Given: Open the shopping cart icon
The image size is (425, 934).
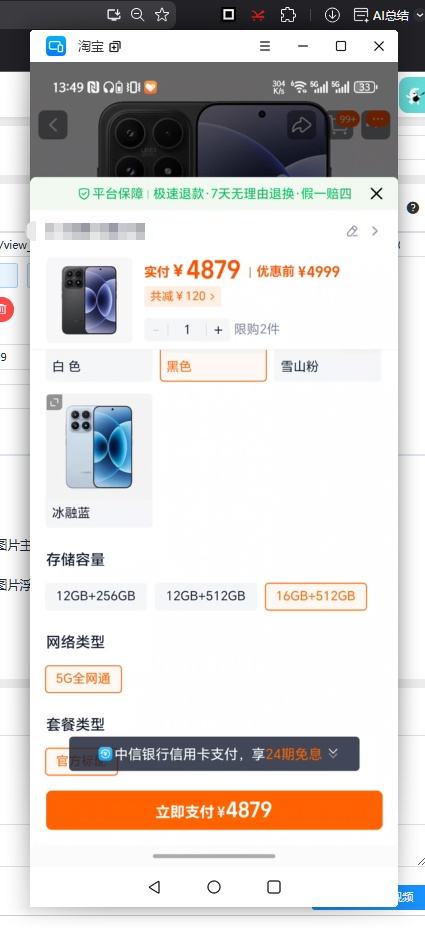Looking at the screenshot, I should pos(339,125).
